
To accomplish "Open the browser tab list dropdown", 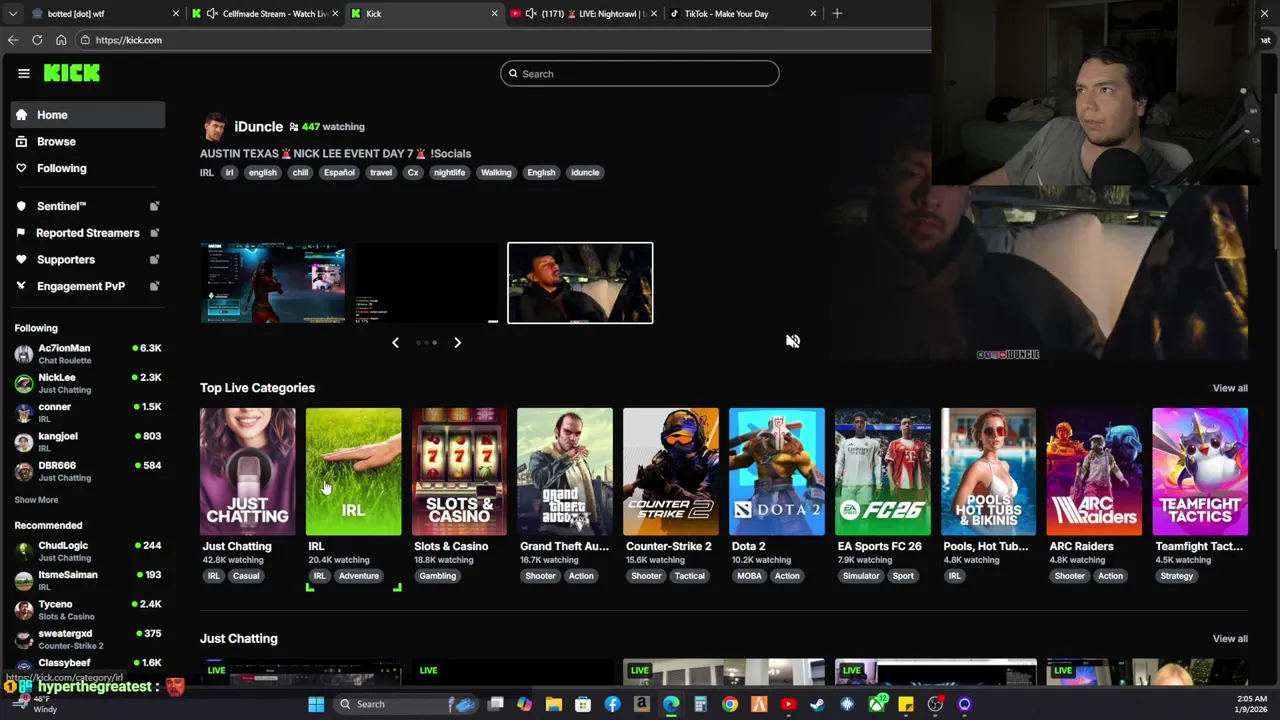I will (13, 14).
